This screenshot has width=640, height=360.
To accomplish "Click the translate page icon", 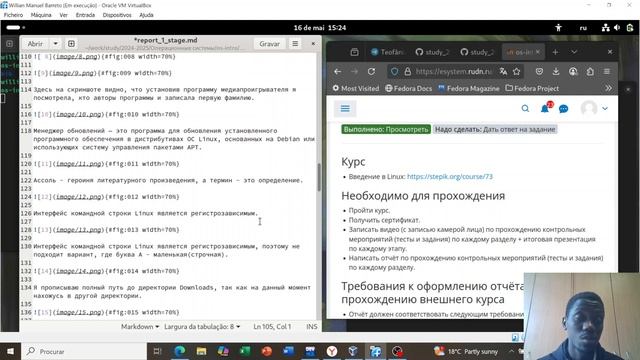I will tap(503, 71).
